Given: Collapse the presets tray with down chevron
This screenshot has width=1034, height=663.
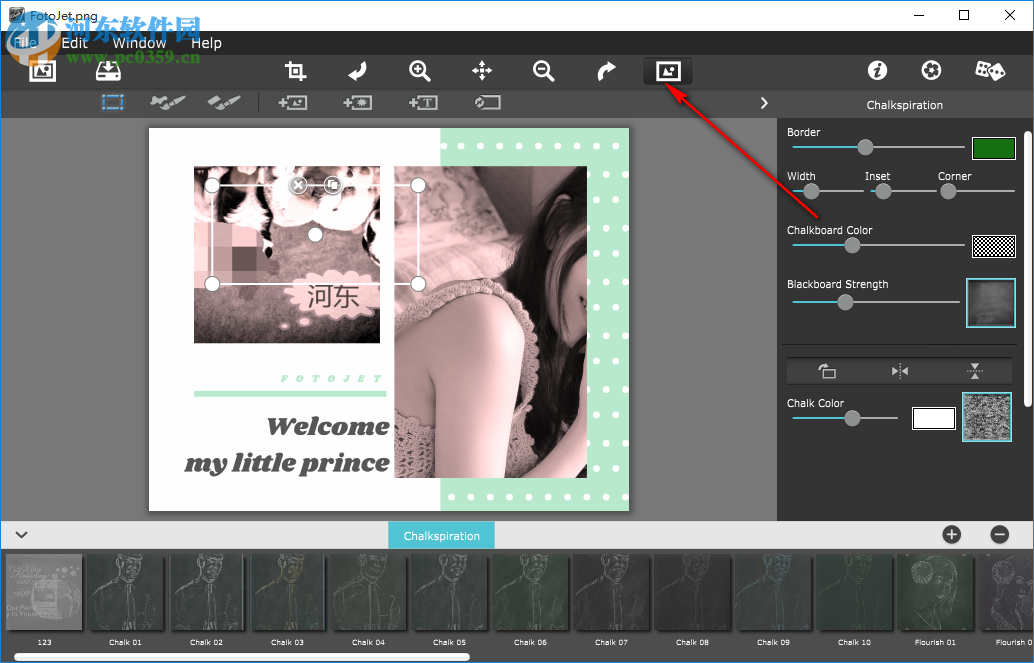Looking at the screenshot, I should point(21,534).
